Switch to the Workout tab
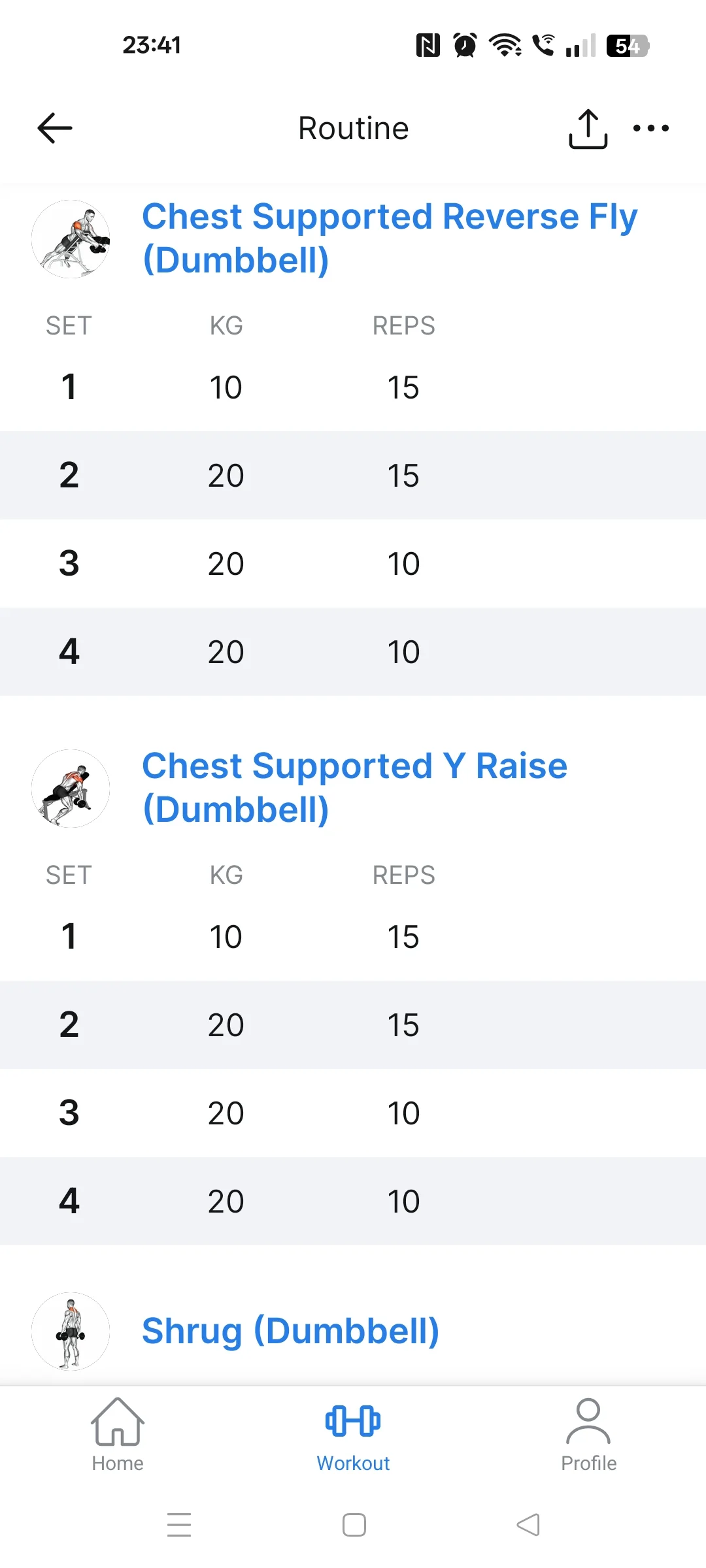Image resolution: width=706 pixels, height=1568 pixels. point(353,1435)
